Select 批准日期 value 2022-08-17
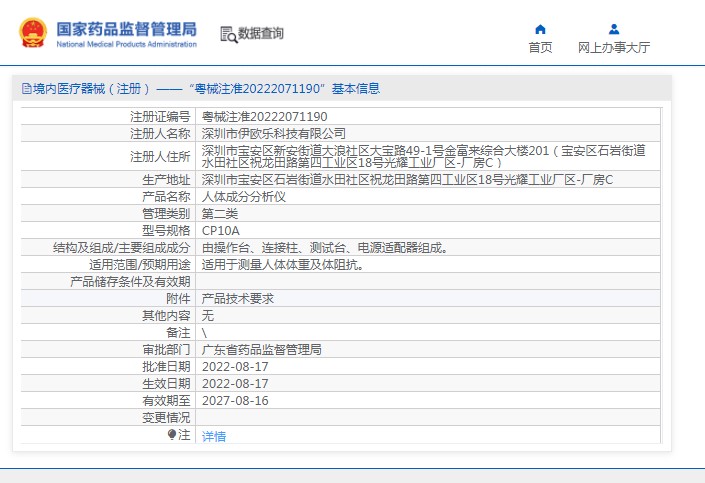 pos(235,367)
